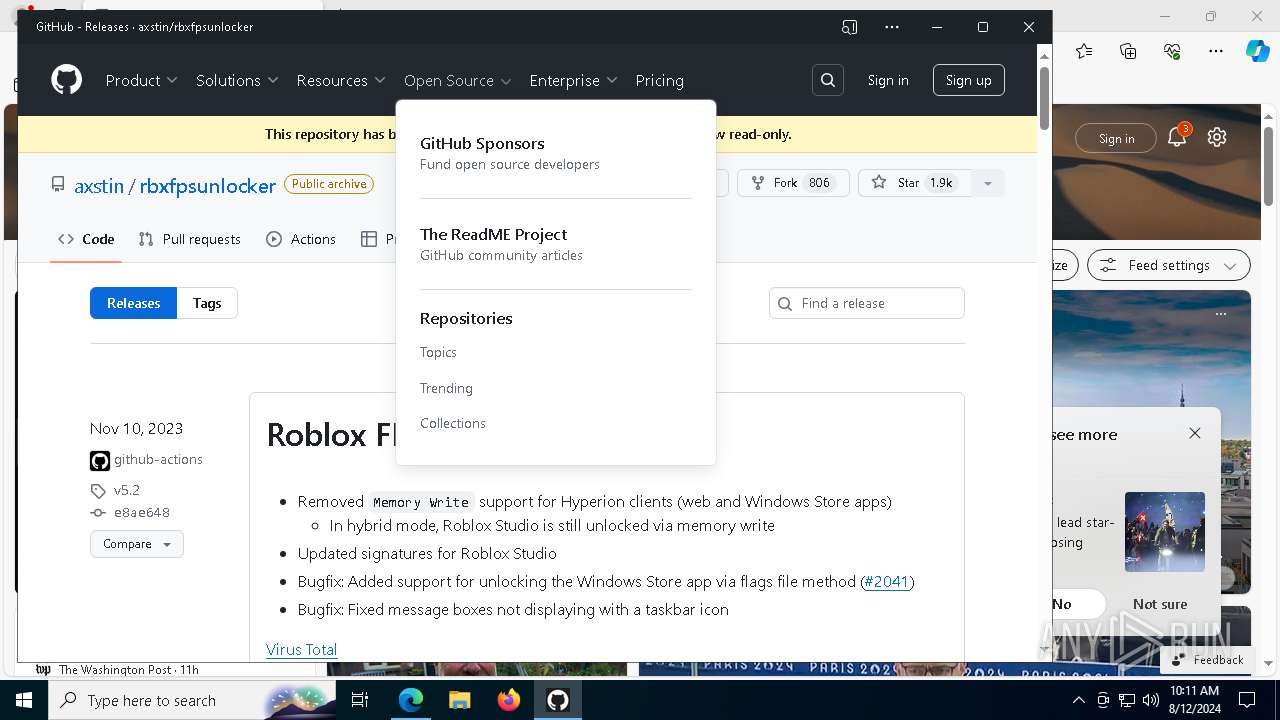Expand the Feed settings dropdown
This screenshot has height=720, width=1280.
pyautogui.click(x=1169, y=265)
